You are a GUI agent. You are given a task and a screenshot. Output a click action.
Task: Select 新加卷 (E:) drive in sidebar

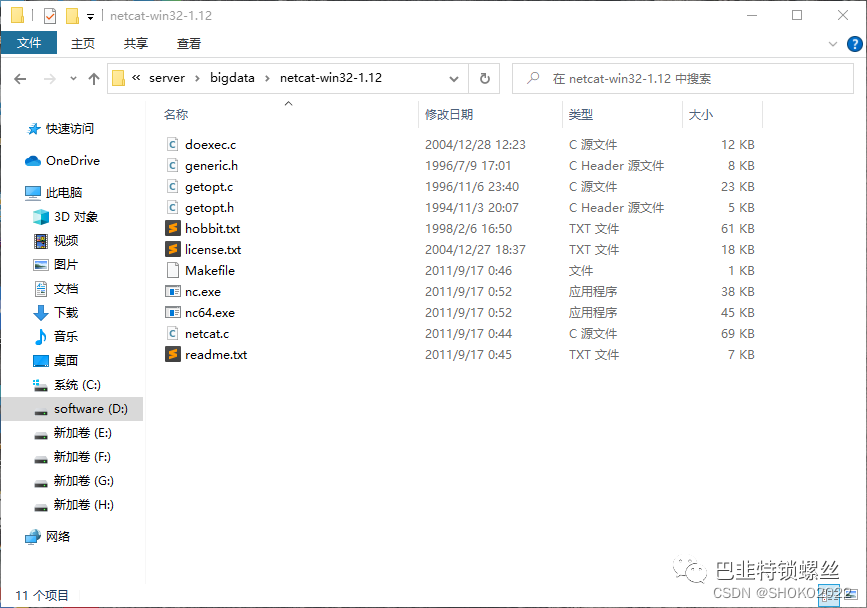click(x=72, y=433)
